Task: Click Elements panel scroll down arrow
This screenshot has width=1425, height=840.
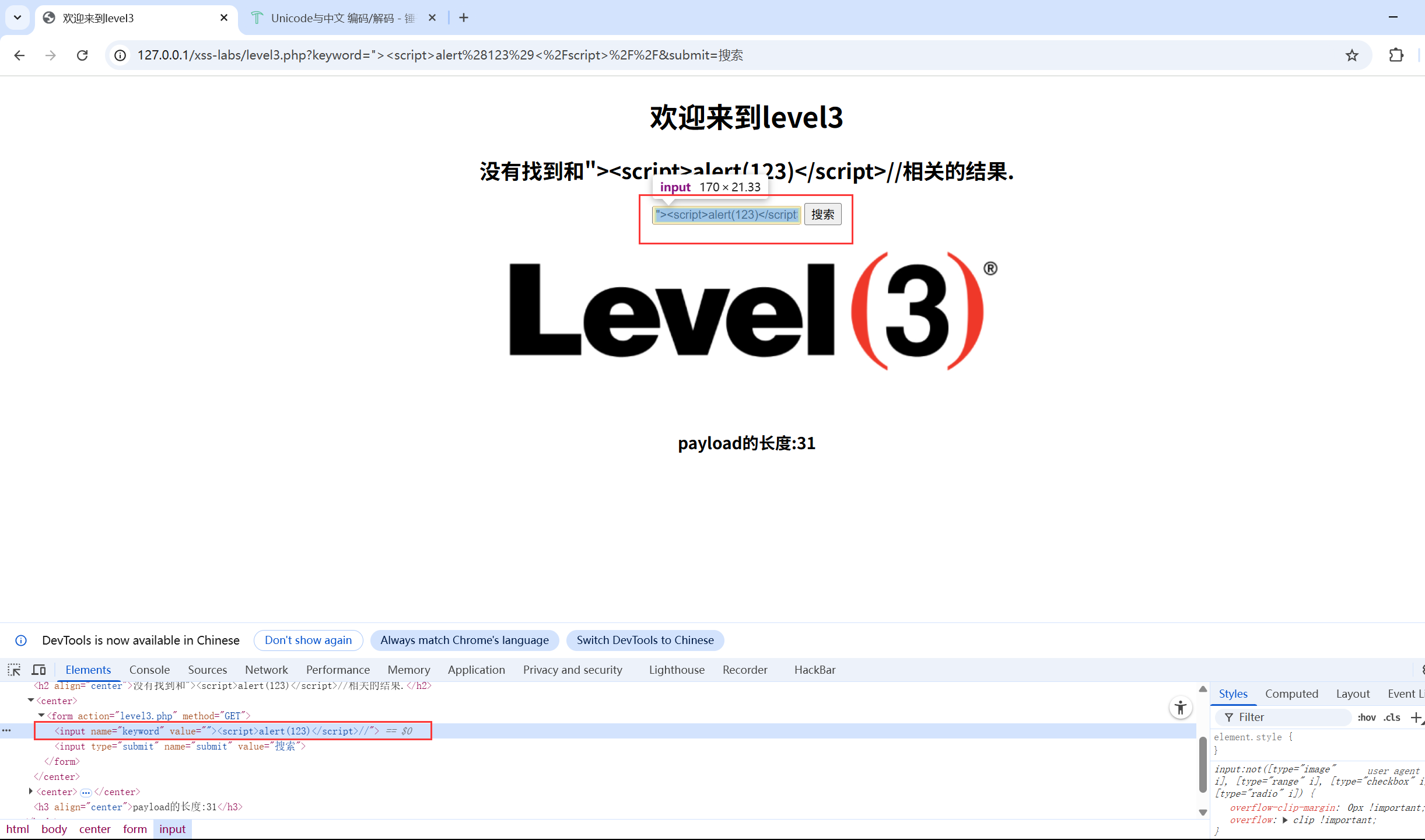Action: 1202,812
